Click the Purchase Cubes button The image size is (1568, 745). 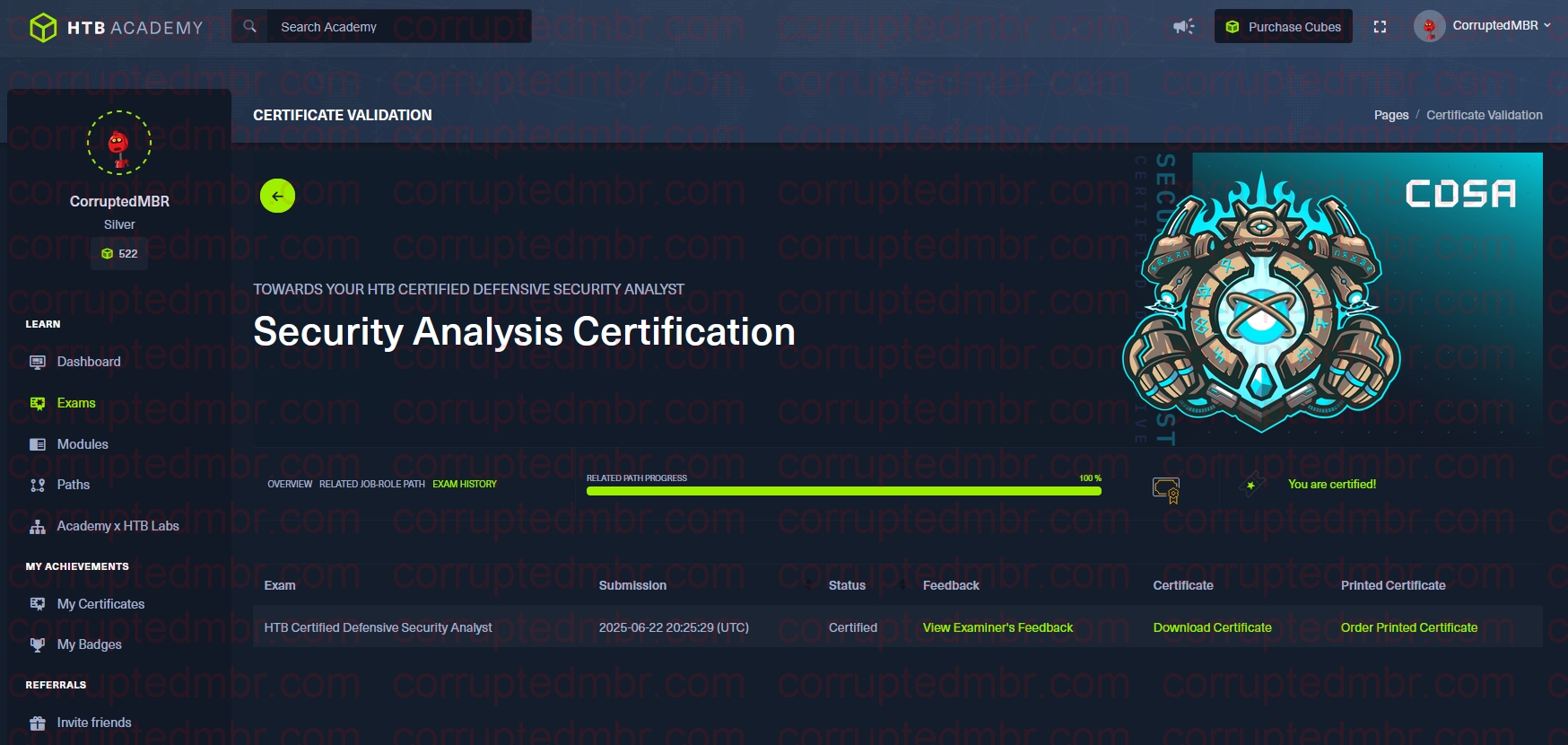pos(1283,27)
